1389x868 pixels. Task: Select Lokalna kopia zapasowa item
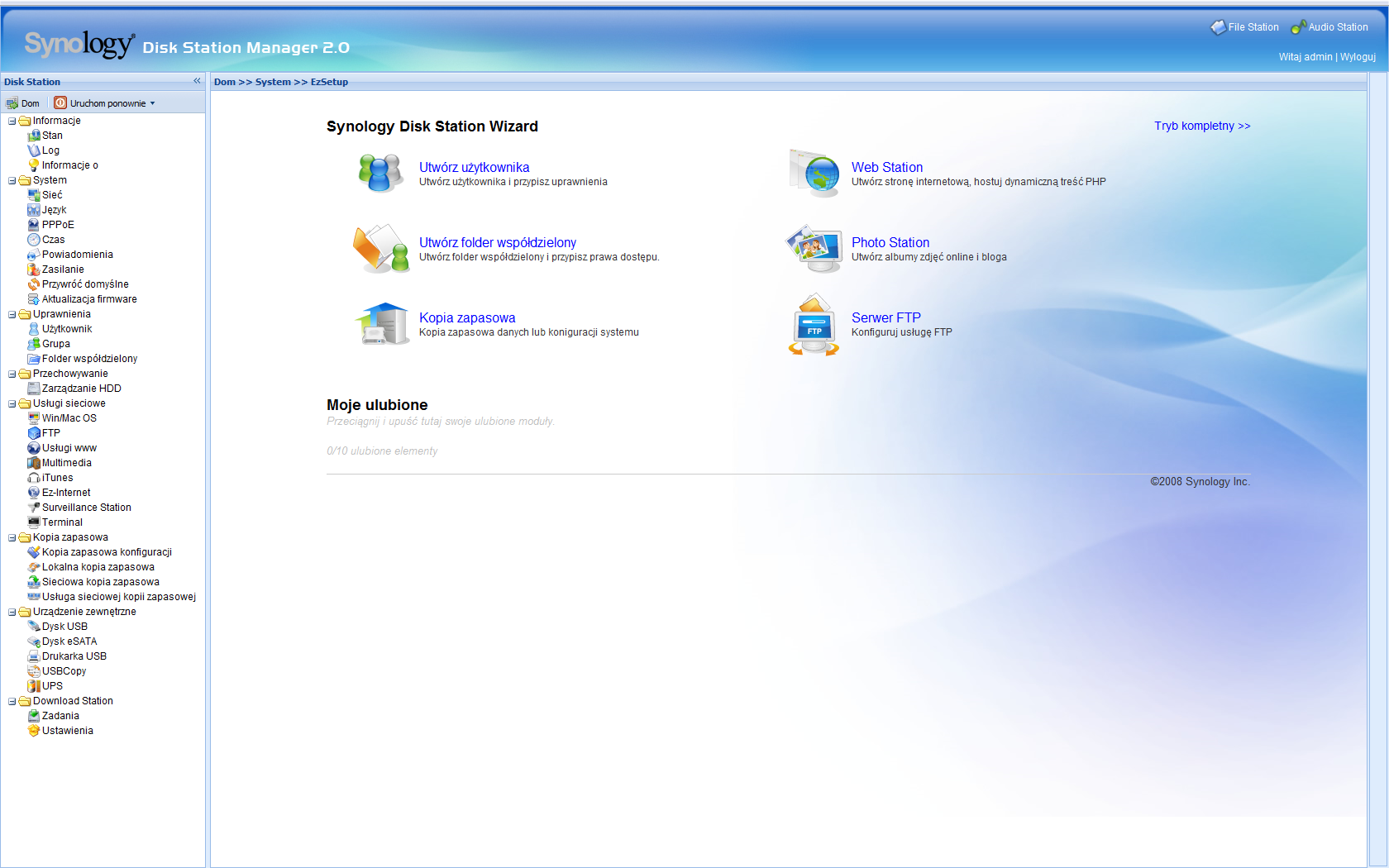click(x=98, y=567)
